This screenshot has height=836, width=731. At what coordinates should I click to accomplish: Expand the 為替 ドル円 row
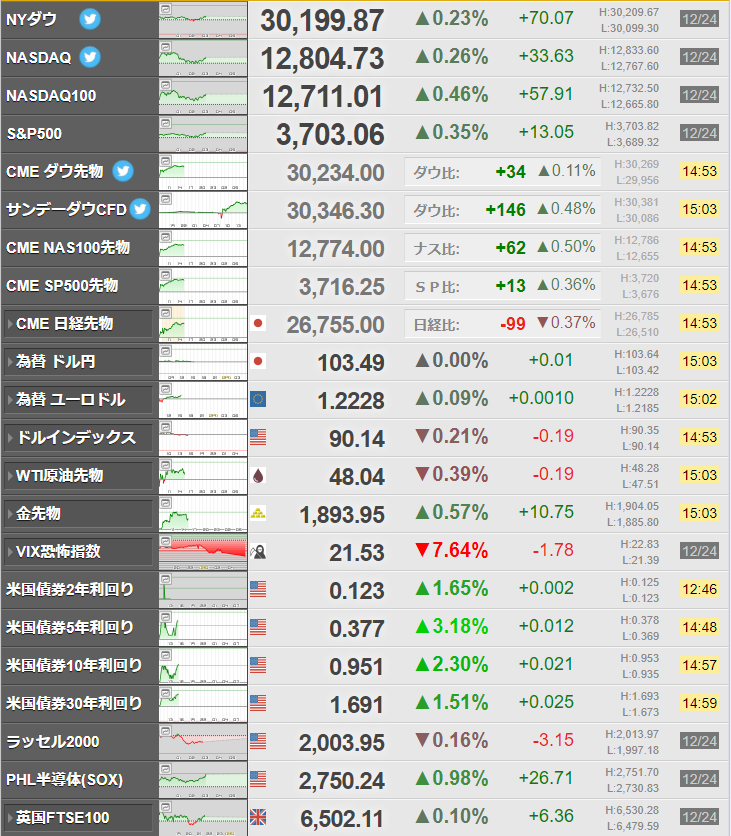78,361
